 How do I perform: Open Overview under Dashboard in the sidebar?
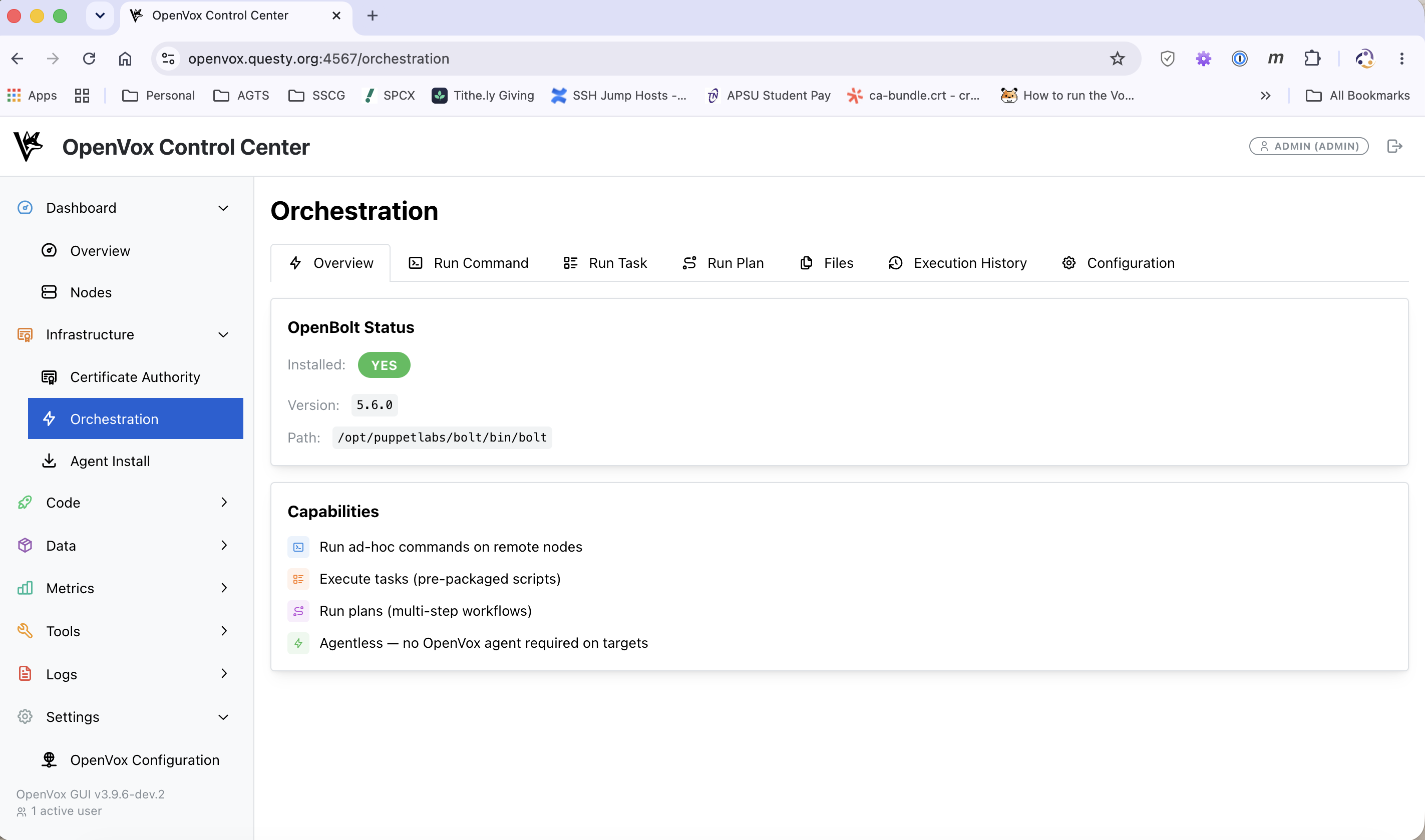click(x=135, y=250)
